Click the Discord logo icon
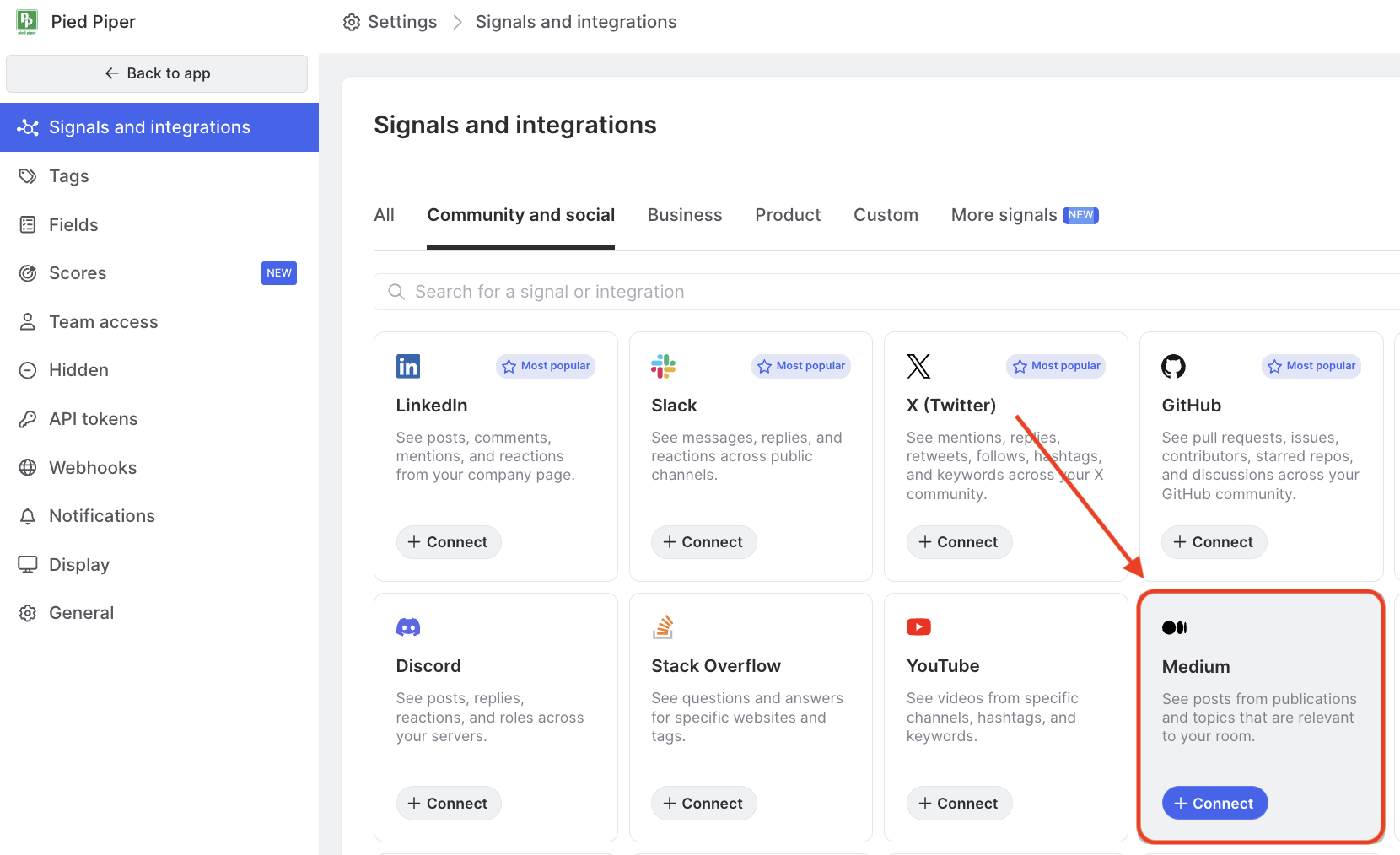Image resolution: width=1400 pixels, height=855 pixels. [x=408, y=627]
